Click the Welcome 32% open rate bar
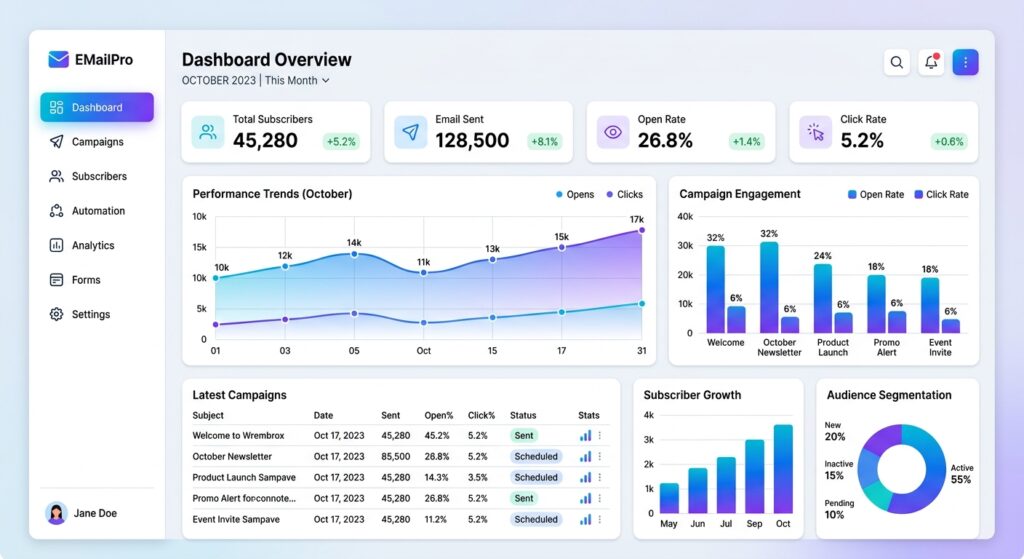The image size is (1024, 559). 716,289
